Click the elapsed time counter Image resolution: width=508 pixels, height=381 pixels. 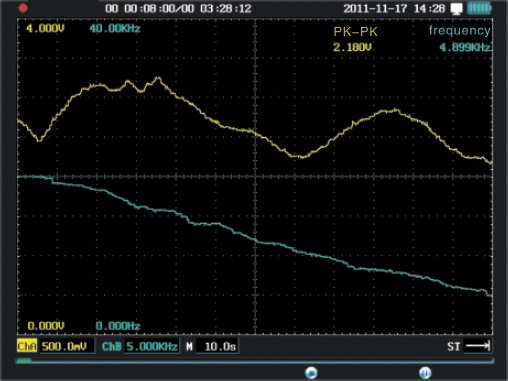(x=178, y=8)
